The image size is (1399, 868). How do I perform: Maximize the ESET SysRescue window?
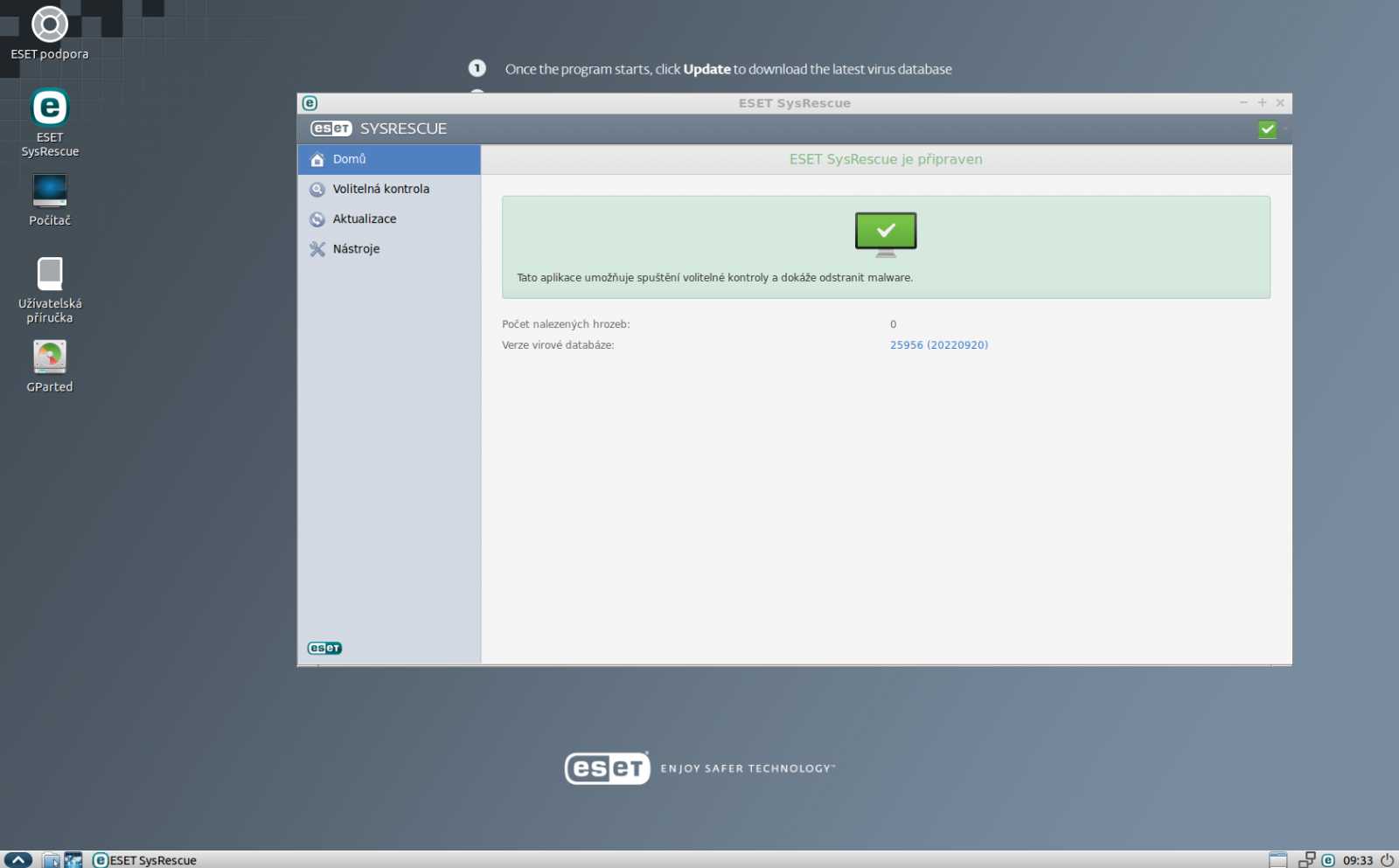pyautogui.click(x=1262, y=103)
